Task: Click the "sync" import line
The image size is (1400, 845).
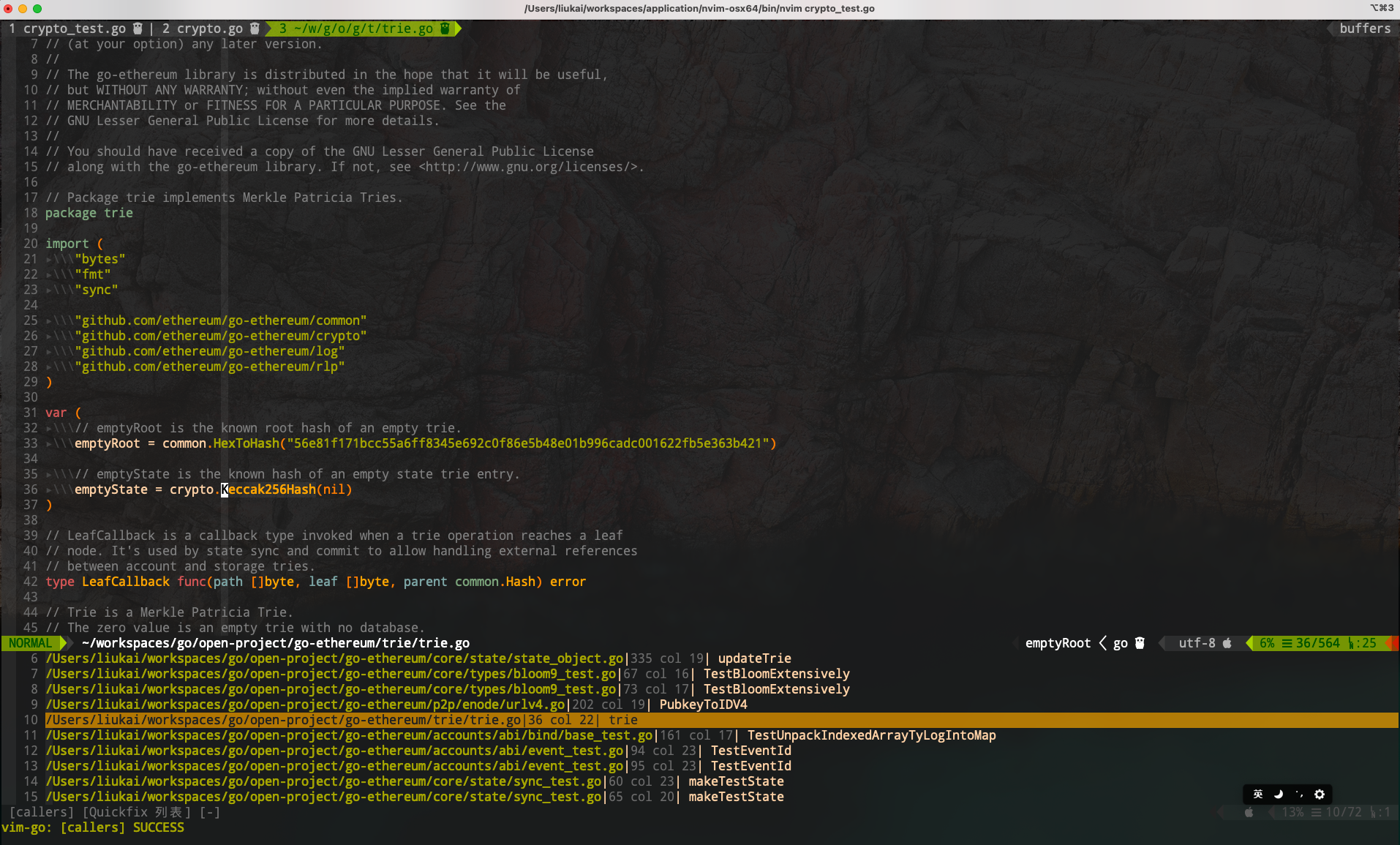Action: pos(97,290)
